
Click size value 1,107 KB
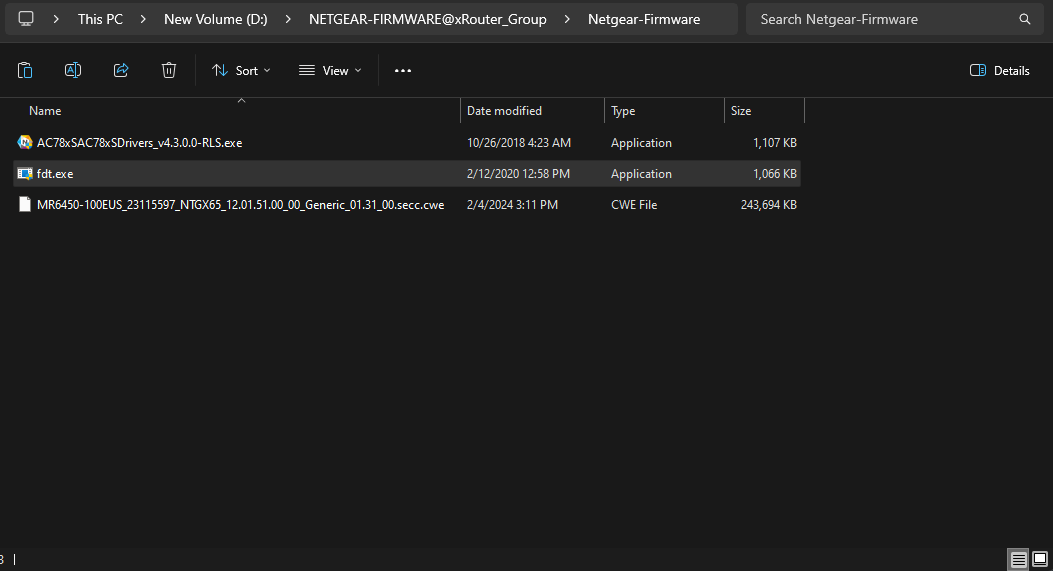(775, 142)
